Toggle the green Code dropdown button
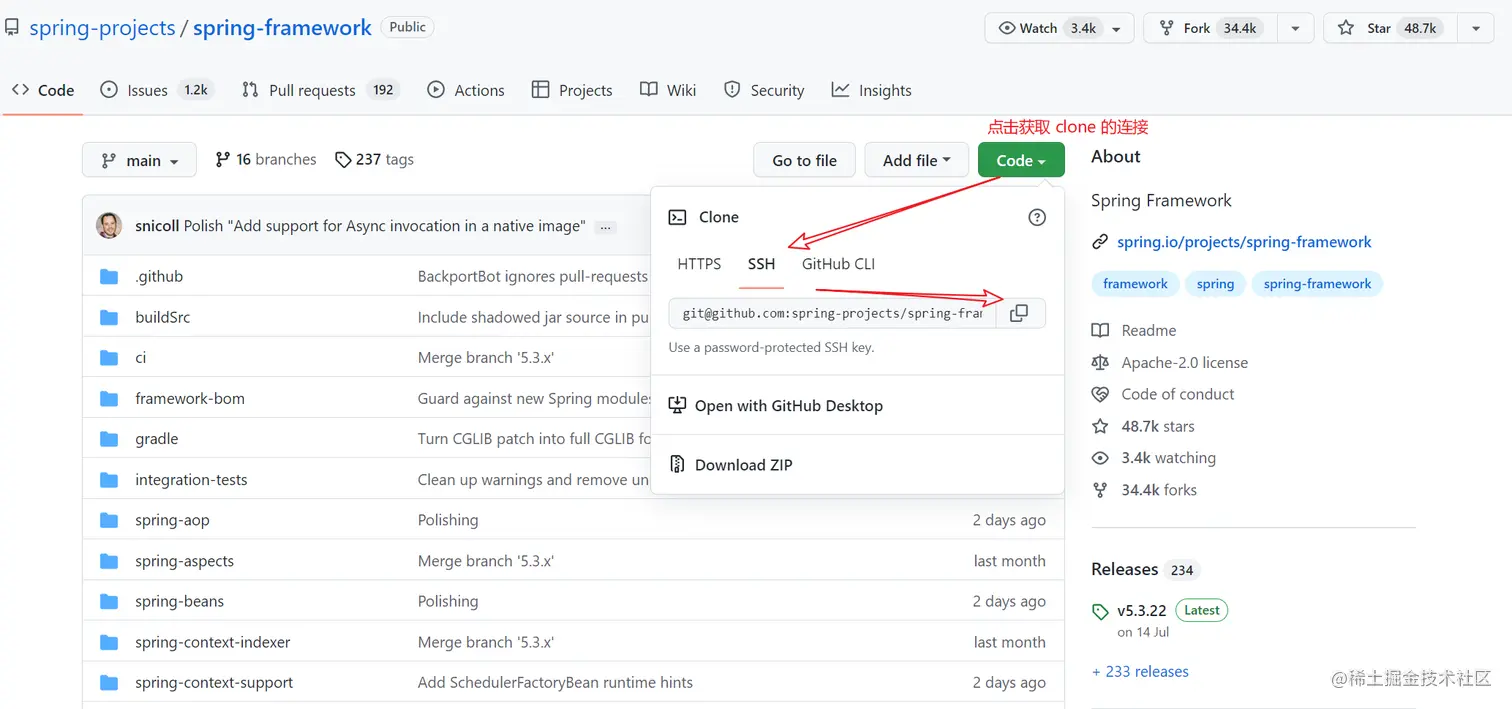The image size is (1512, 709). point(1021,160)
